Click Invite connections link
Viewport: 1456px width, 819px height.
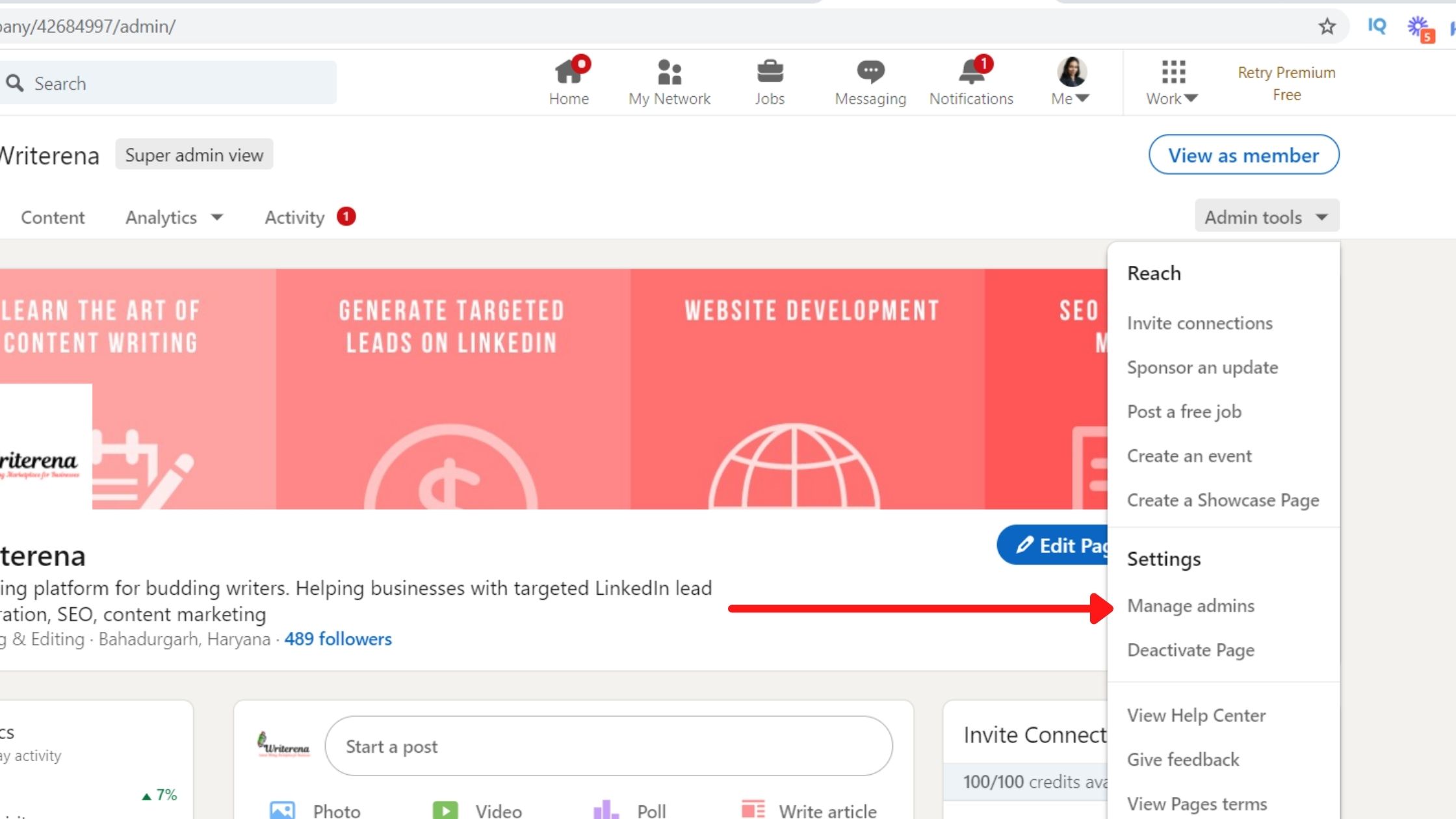pyautogui.click(x=1200, y=323)
